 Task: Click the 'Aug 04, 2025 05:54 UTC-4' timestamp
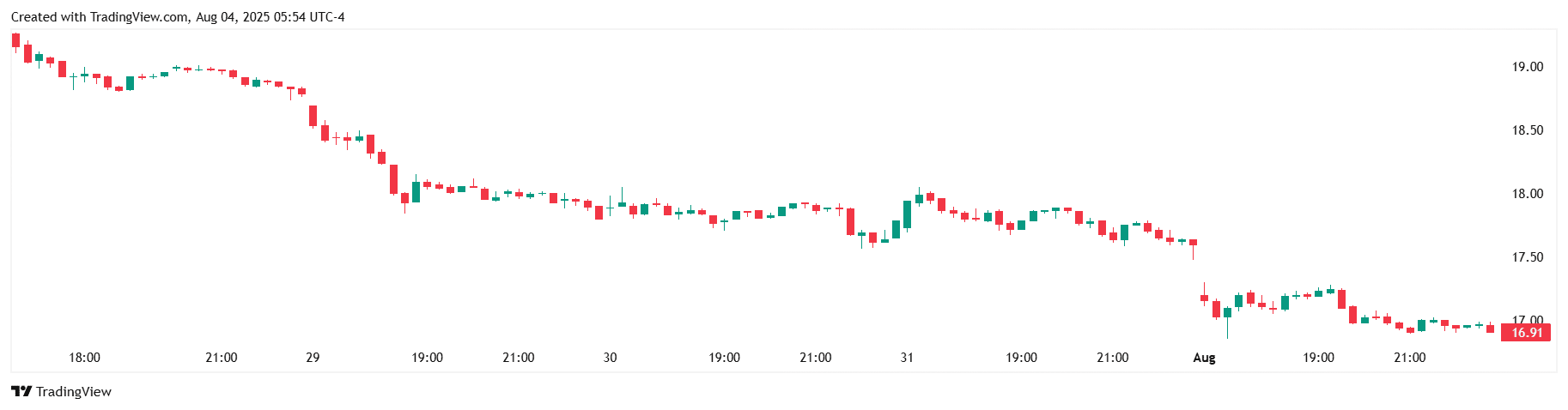[270, 17]
